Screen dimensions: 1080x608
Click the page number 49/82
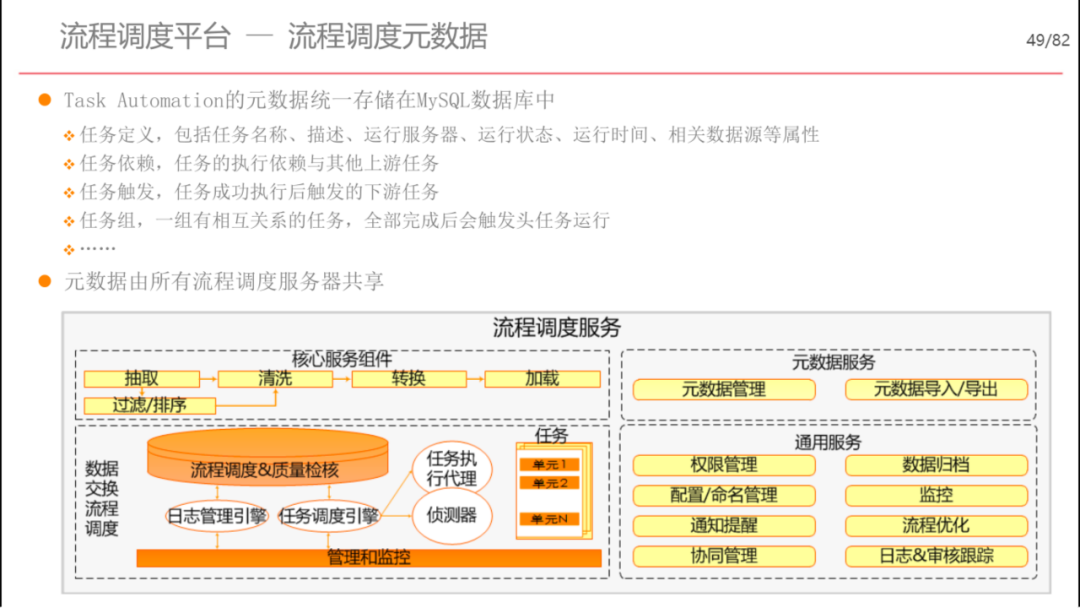point(1048,41)
